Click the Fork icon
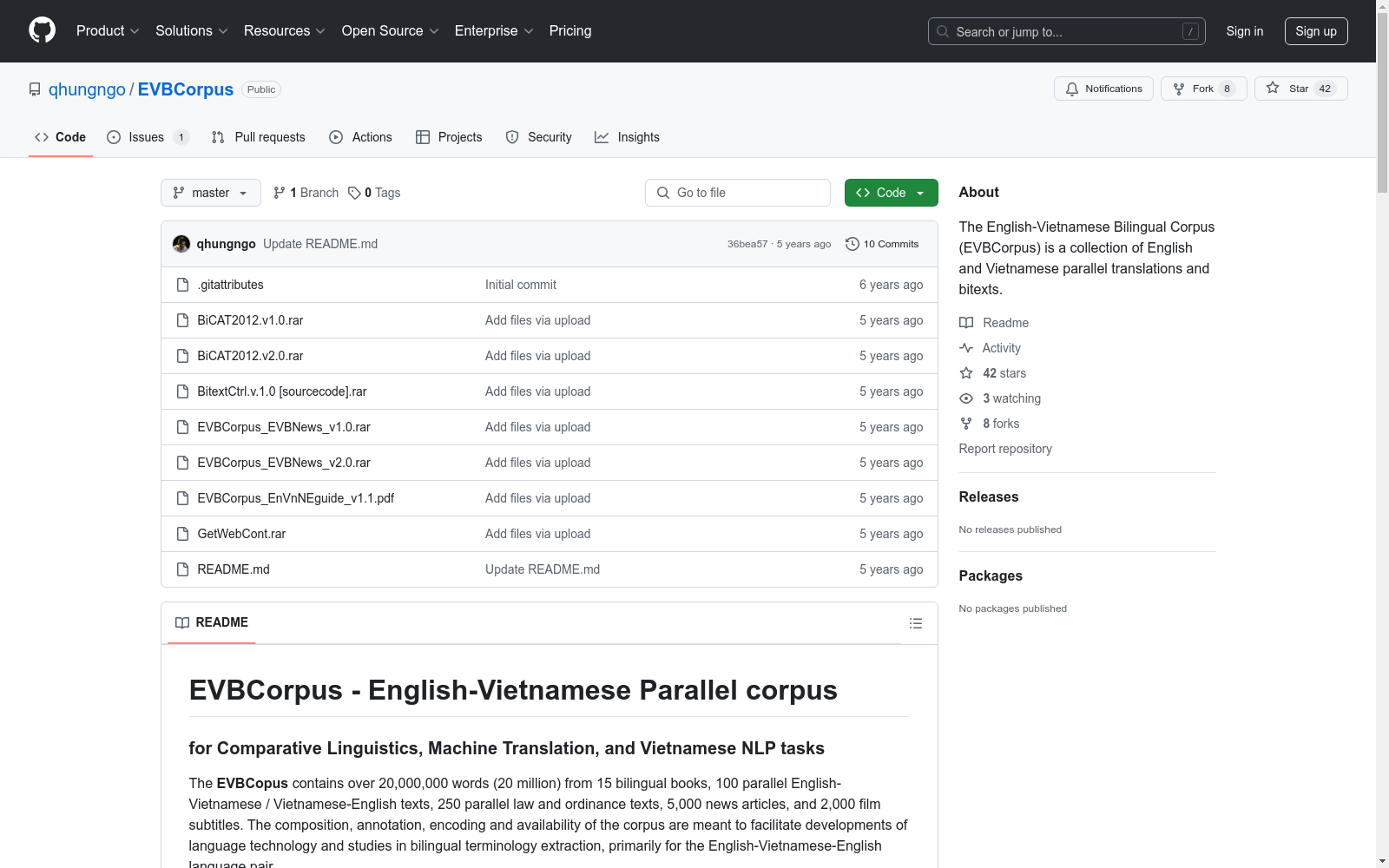This screenshot has width=1389, height=868. pos(1179,89)
